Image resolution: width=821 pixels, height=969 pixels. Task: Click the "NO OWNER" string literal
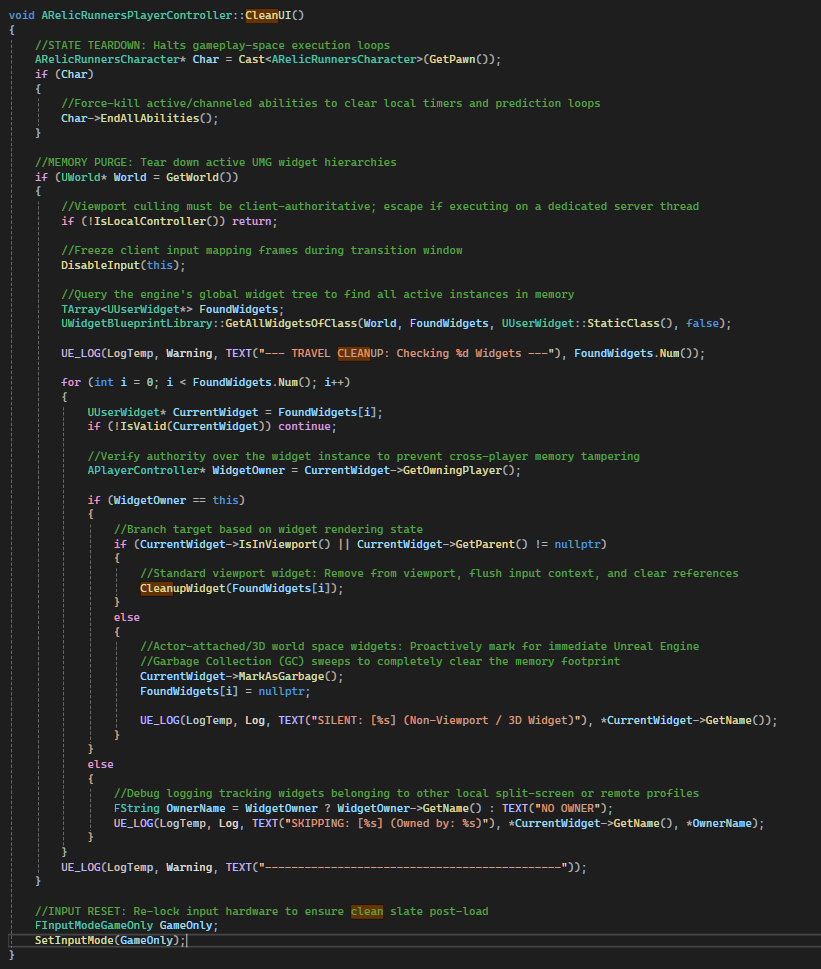[567, 808]
